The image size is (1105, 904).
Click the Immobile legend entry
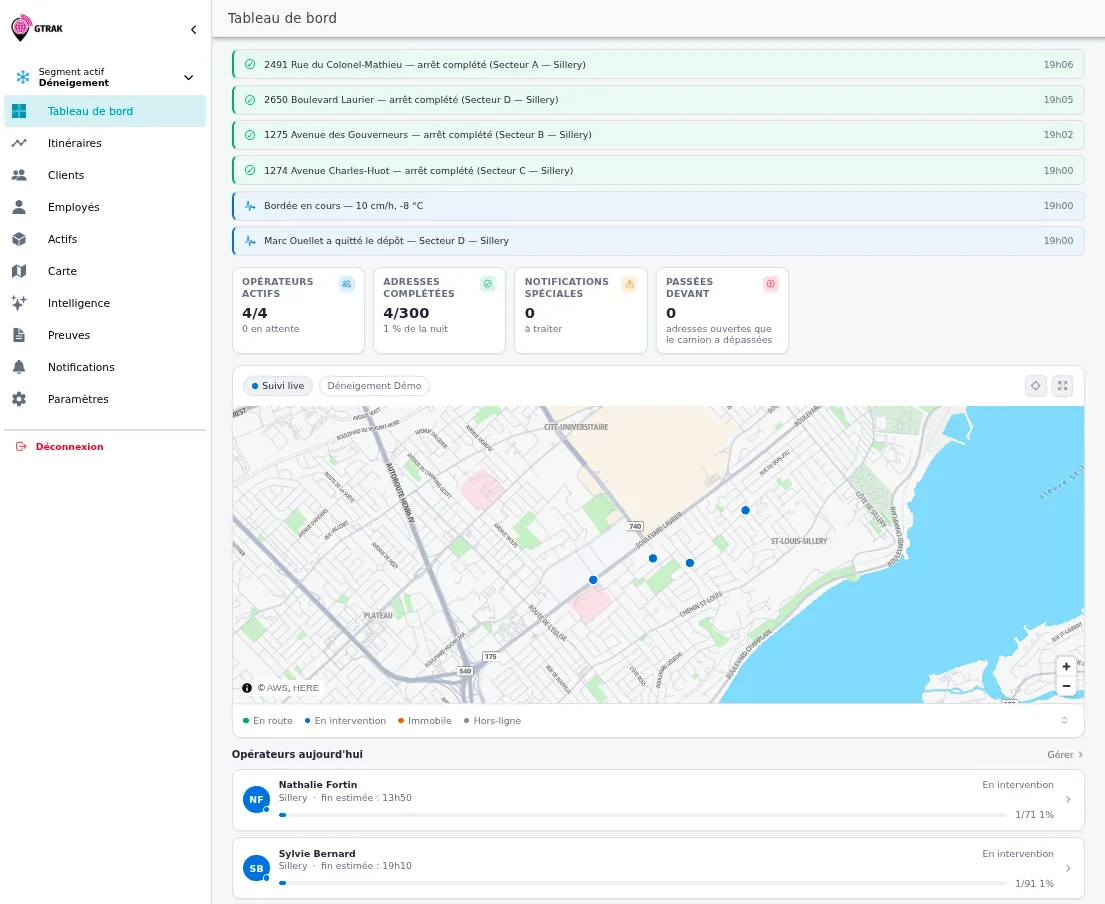pyautogui.click(x=424, y=721)
